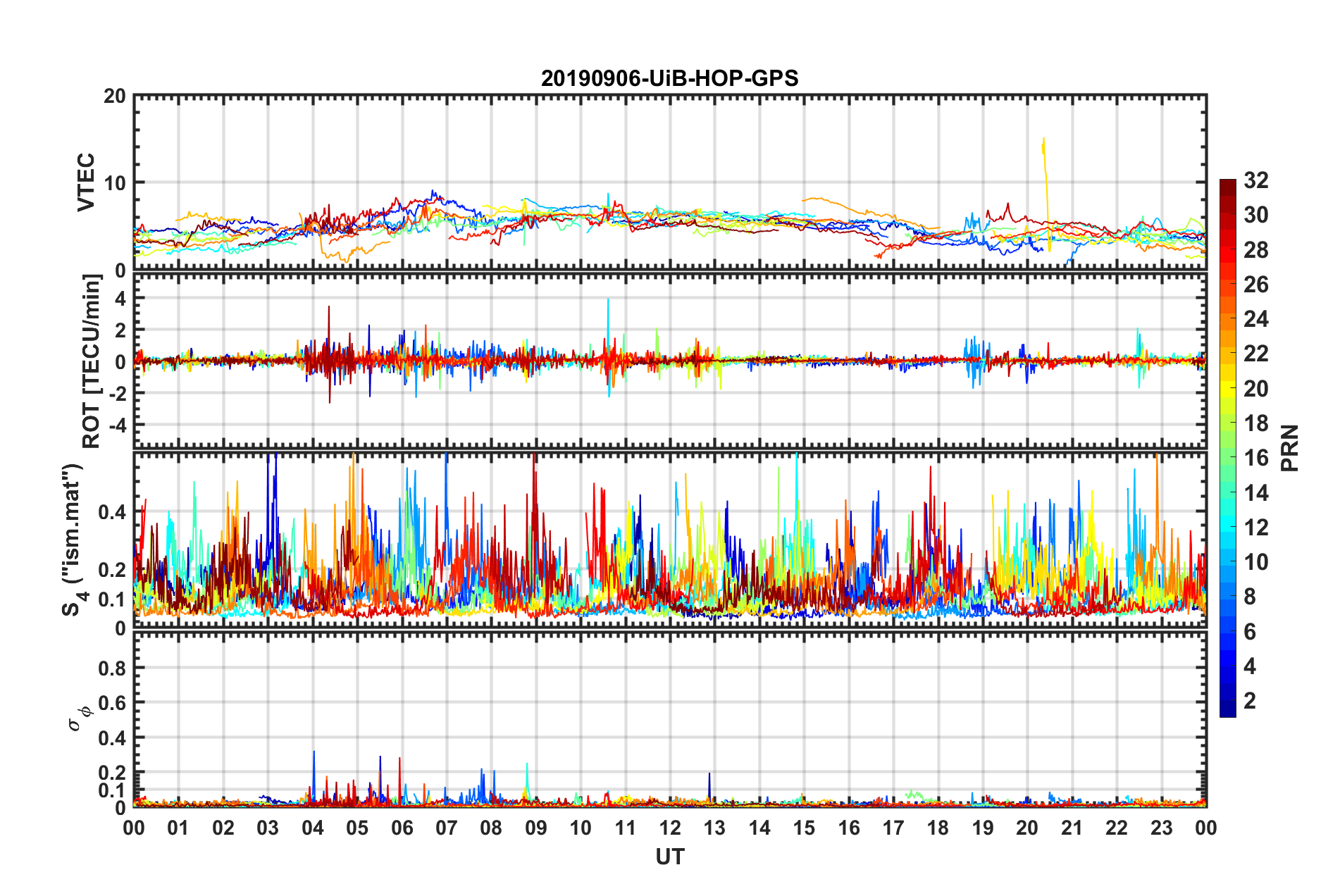Select the VTEC y-axis label
Screen dimensions: 1340x896
[x=86, y=182]
